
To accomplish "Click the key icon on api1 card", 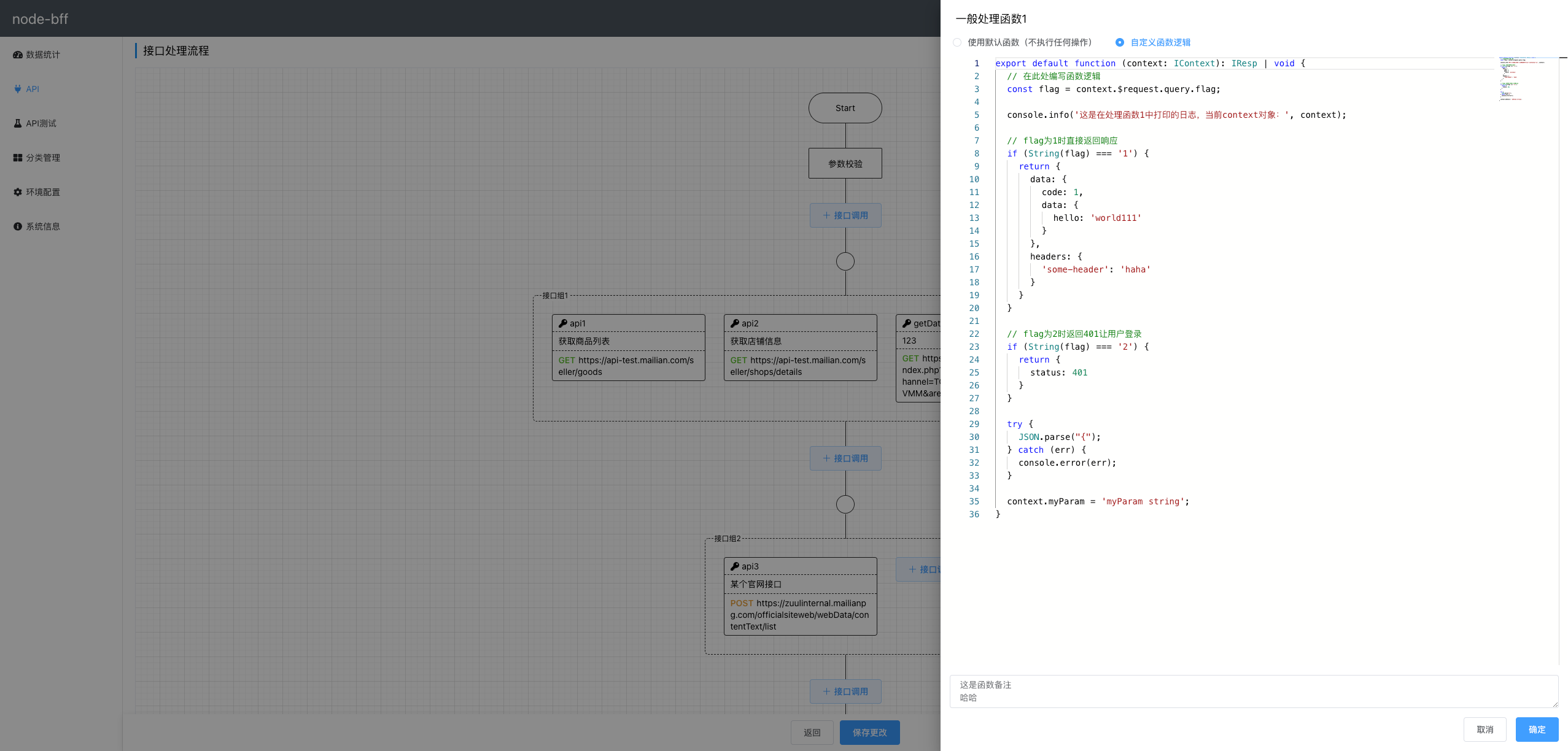I will (563, 323).
